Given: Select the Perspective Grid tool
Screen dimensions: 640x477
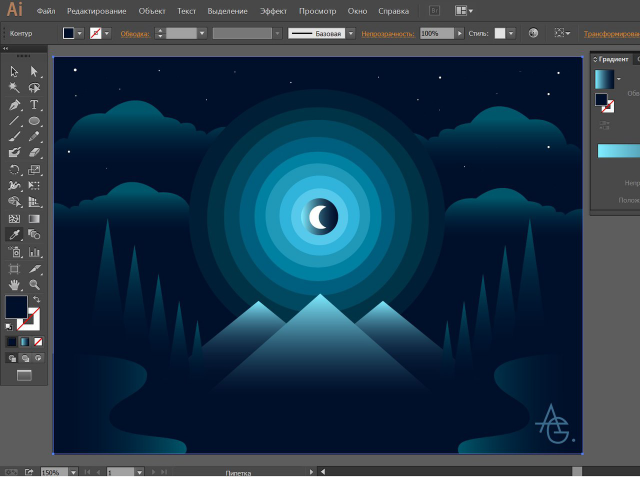Looking at the screenshot, I should (x=34, y=202).
